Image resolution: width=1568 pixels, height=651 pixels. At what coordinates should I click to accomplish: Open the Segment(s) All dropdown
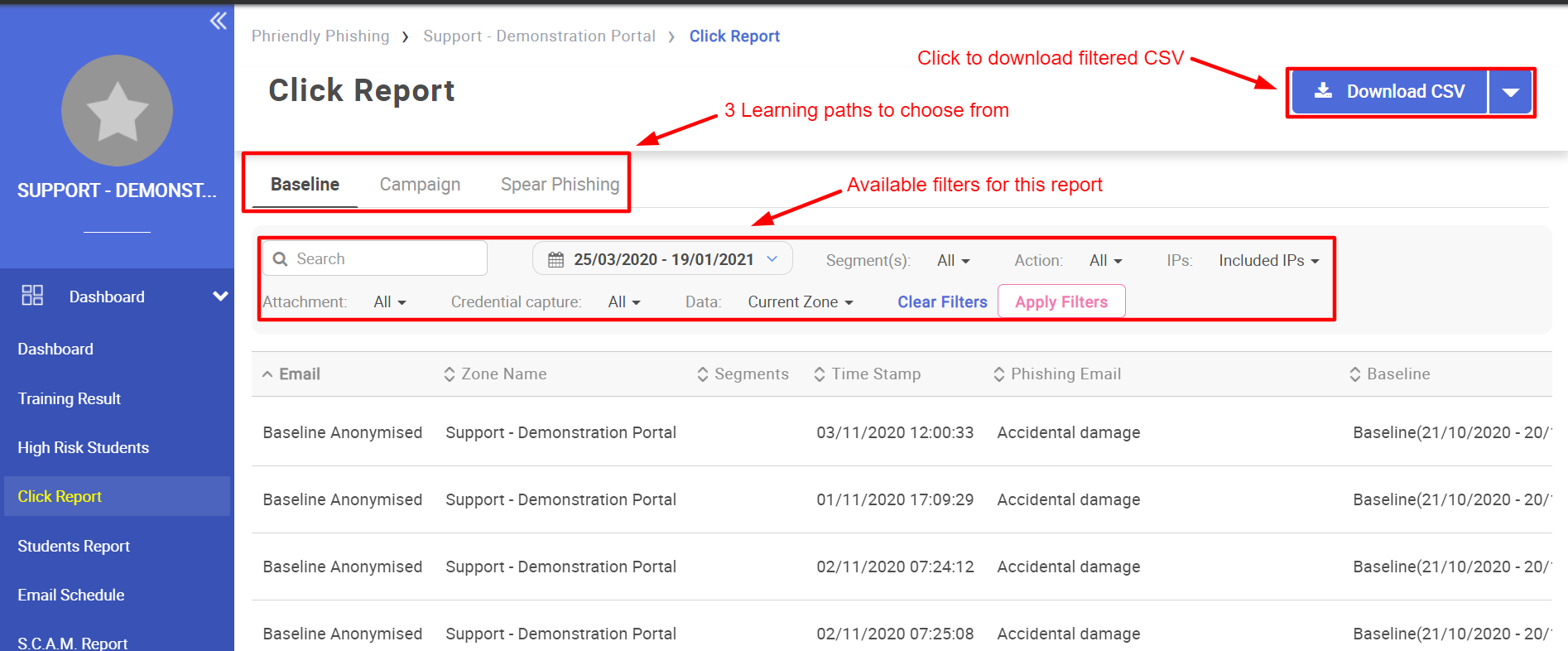(x=953, y=261)
